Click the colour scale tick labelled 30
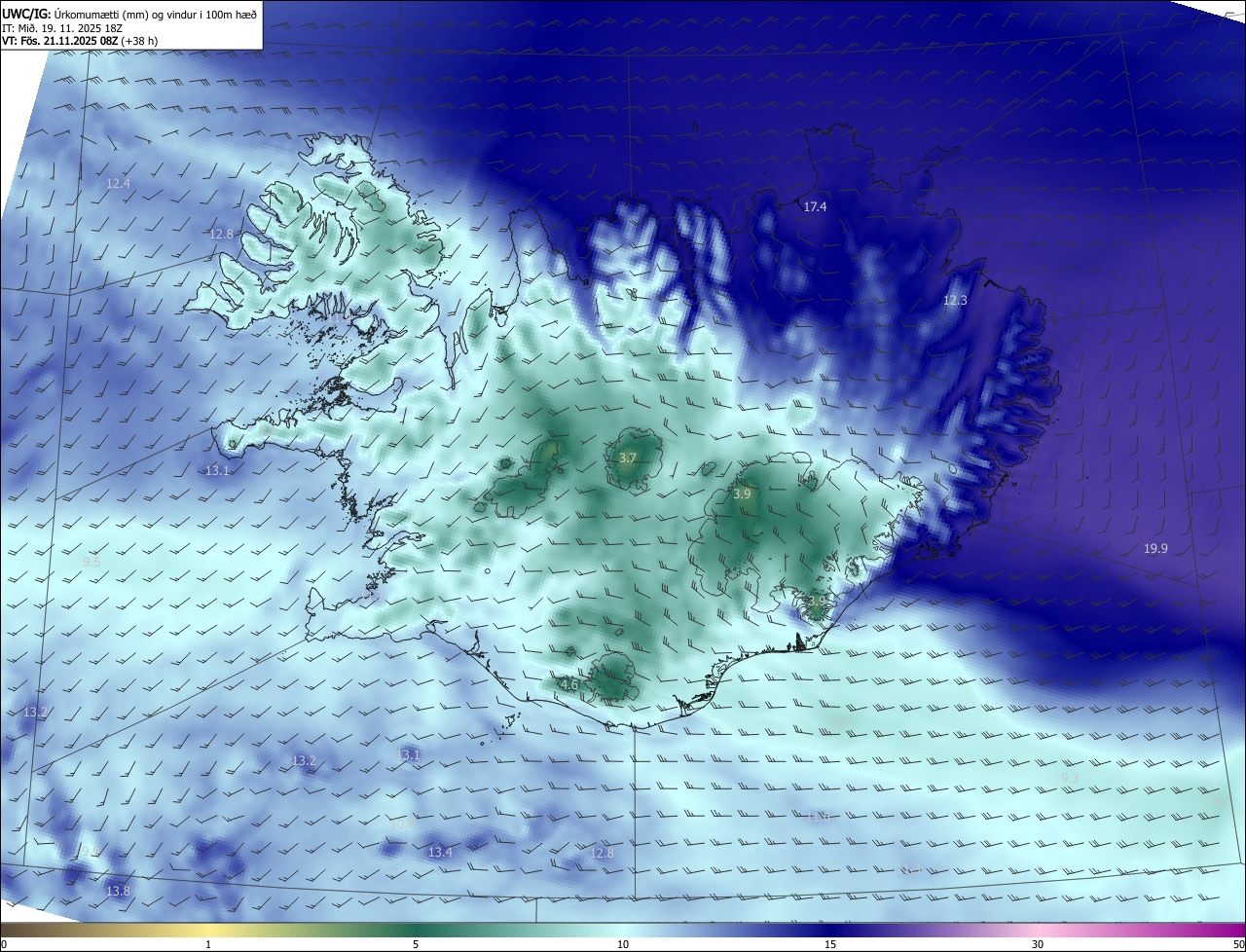This screenshot has height=952, width=1246. tap(1038, 944)
